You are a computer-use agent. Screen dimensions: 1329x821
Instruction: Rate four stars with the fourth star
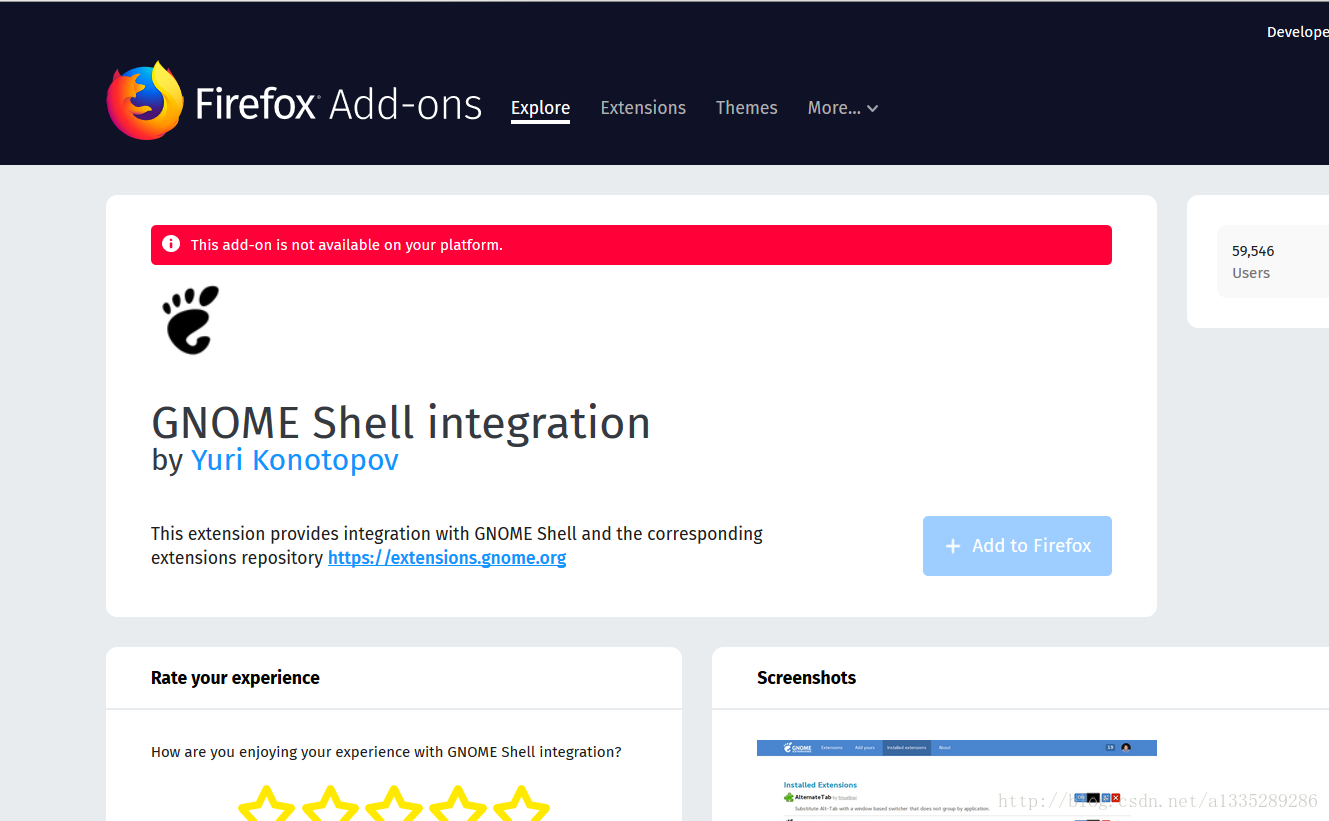click(458, 804)
